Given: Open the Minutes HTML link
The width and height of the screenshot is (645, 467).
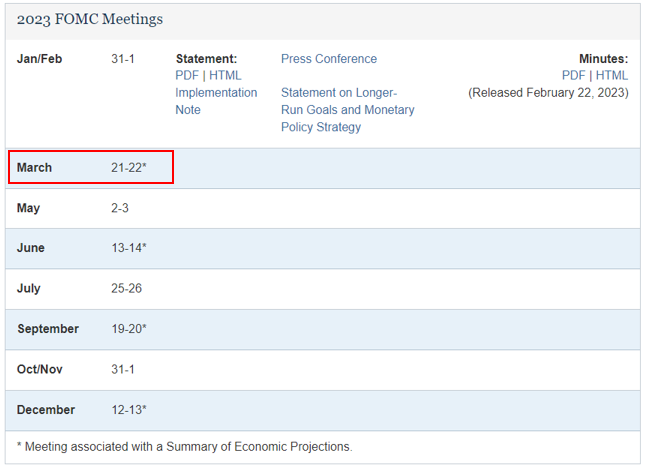Looking at the screenshot, I should pyautogui.click(x=612, y=76).
